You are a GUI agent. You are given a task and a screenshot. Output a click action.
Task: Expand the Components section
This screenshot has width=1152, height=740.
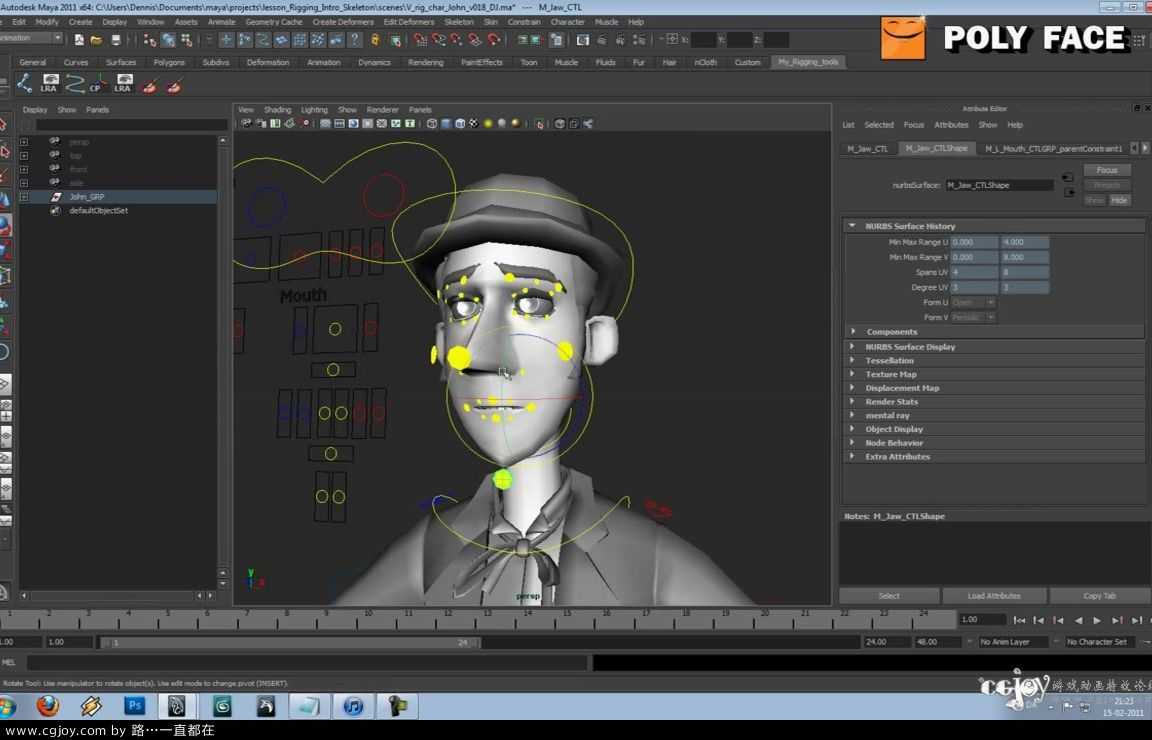point(852,331)
